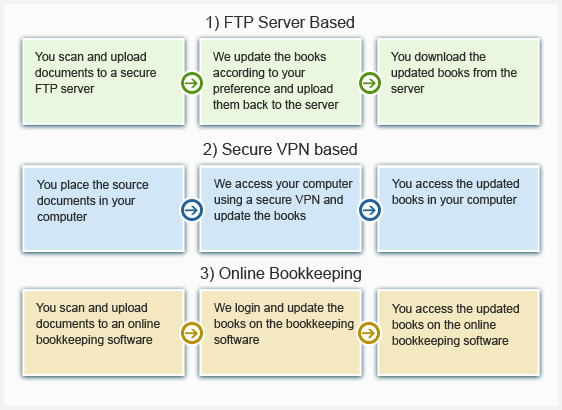The image size is (562, 410).
Task: Click the 'You place the source documents' blue box
Action: point(104,209)
